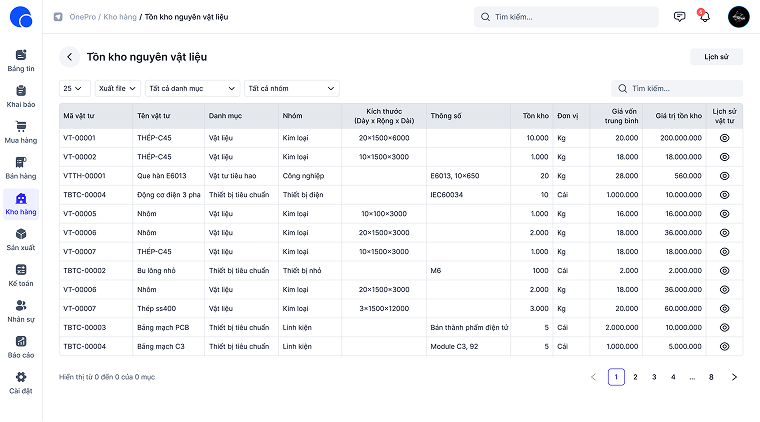The width and height of the screenshot is (760, 422).
Task: Open the Xuất file dropdown
Action: click(117, 88)
